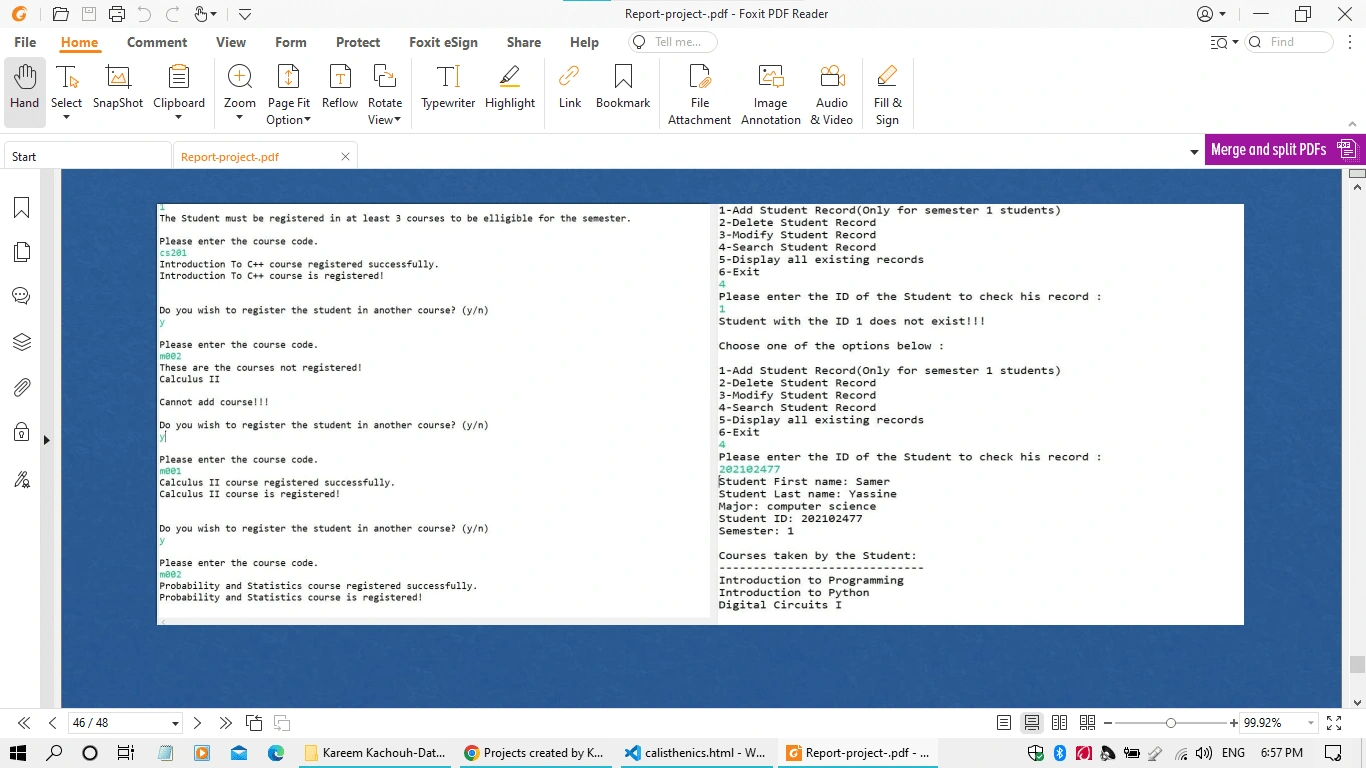Insert a Link
Viewport: 1366px width, 768px height.
pyautogui.click(x=570, y=86)
